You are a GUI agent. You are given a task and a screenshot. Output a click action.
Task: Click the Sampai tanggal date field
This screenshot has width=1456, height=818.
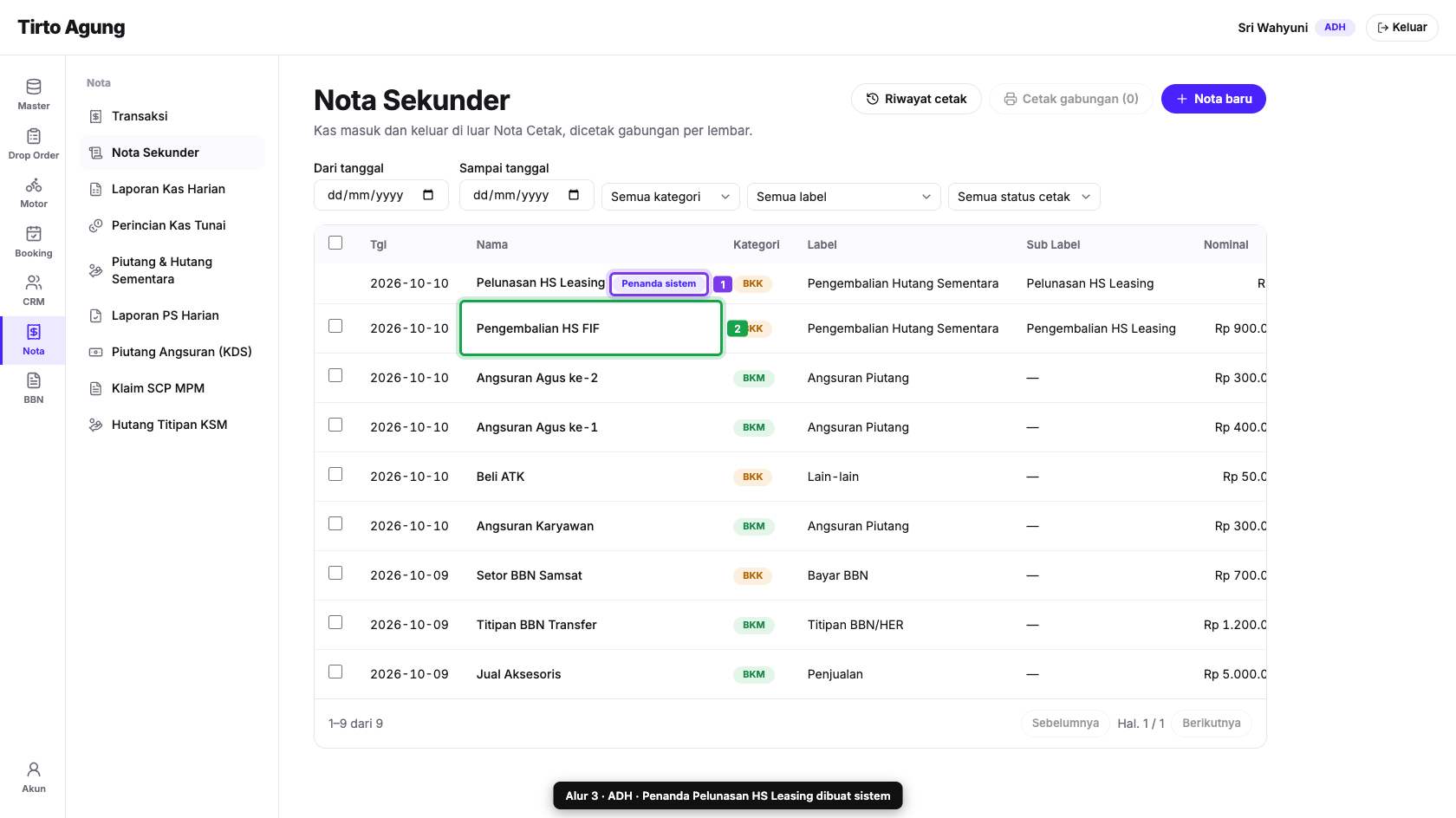pyautogui.click(x=527, y=195)
